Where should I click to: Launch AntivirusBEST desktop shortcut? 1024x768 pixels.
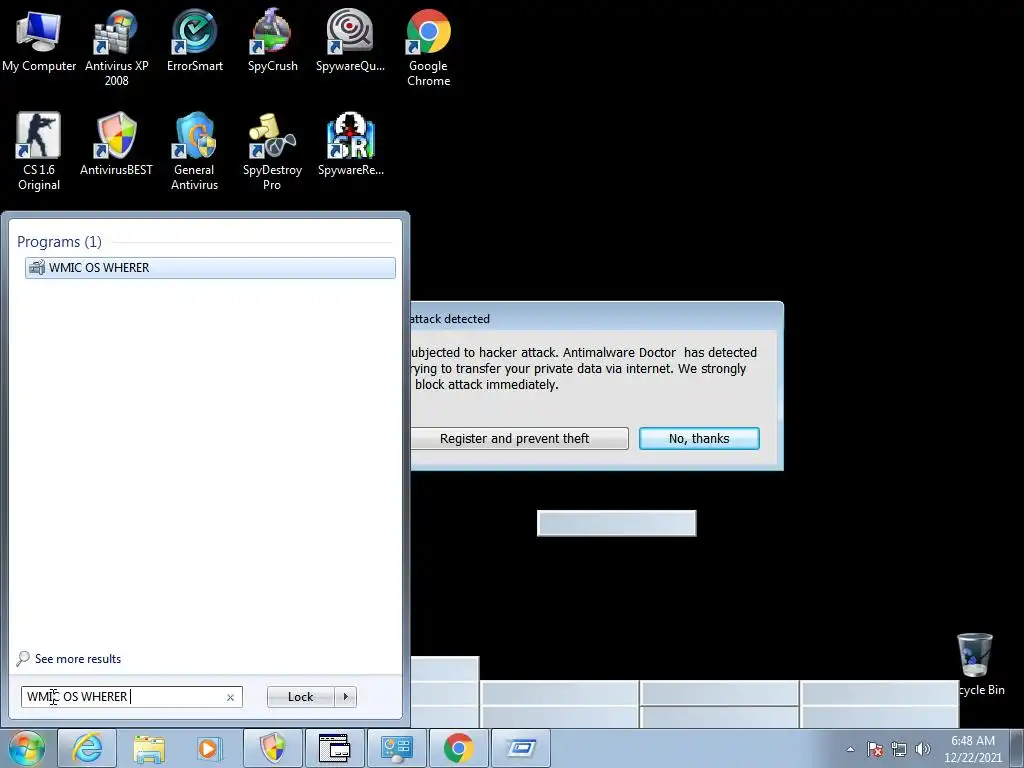(116, 144)
